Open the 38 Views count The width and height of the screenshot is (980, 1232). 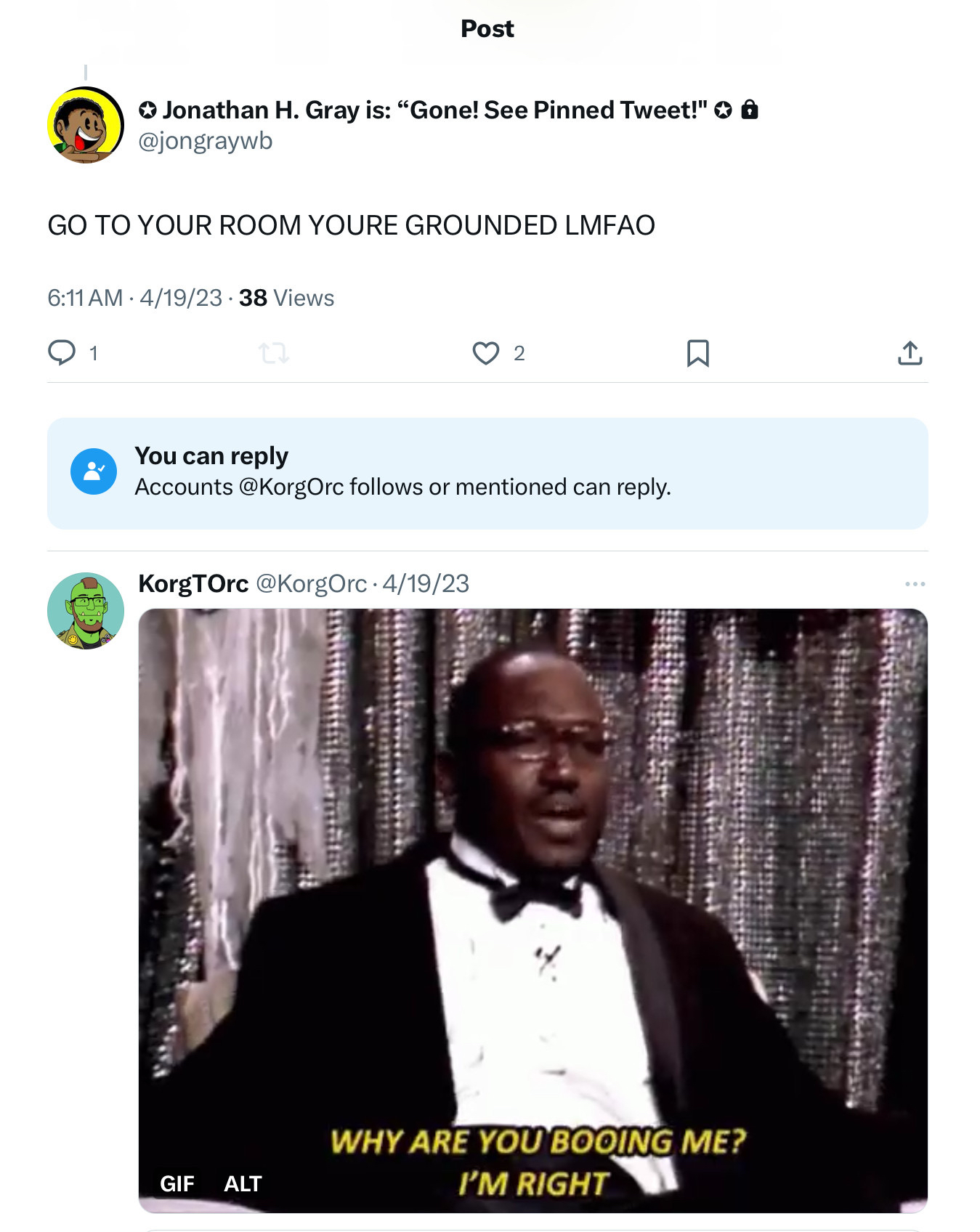pyautogui.click(x=286, y=299)
